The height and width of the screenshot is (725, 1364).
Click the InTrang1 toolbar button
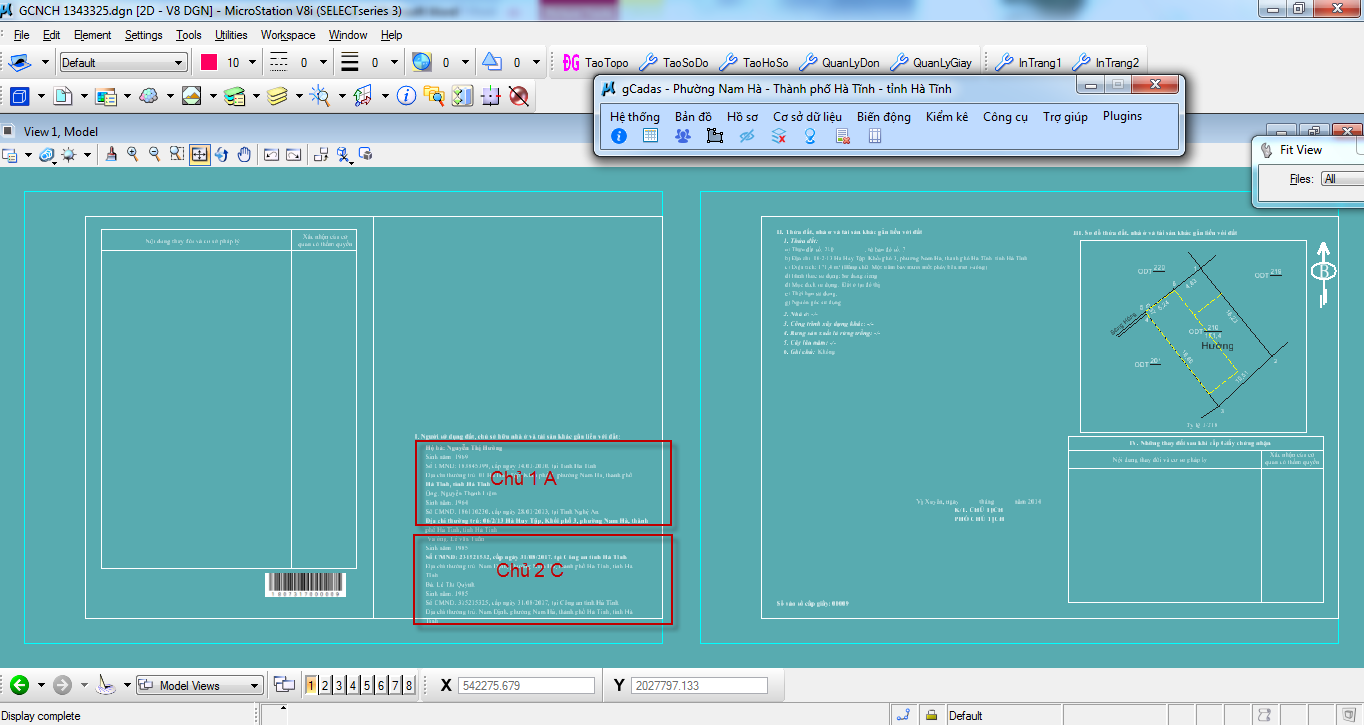click(1030, 62)
